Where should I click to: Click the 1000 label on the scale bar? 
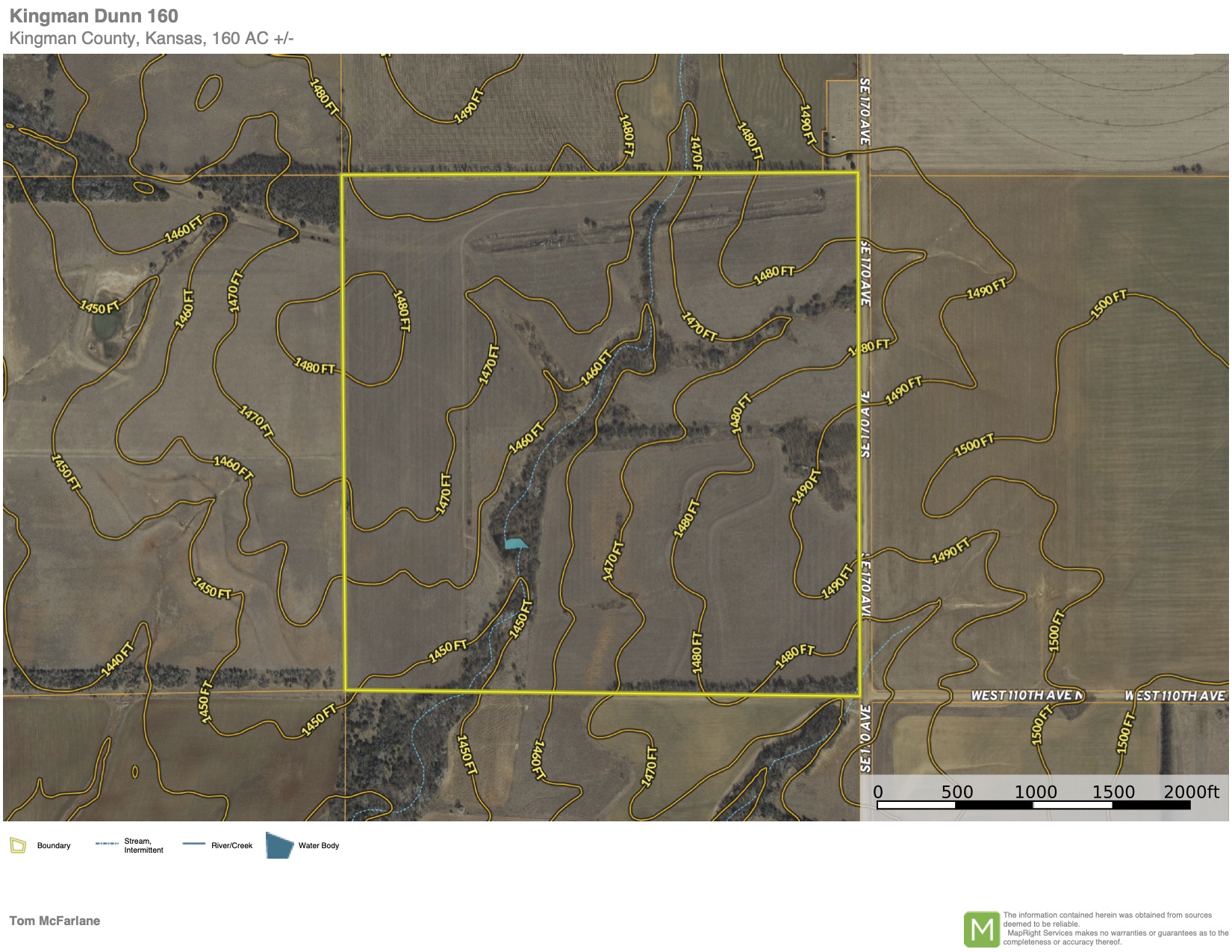pos(1035,791)
